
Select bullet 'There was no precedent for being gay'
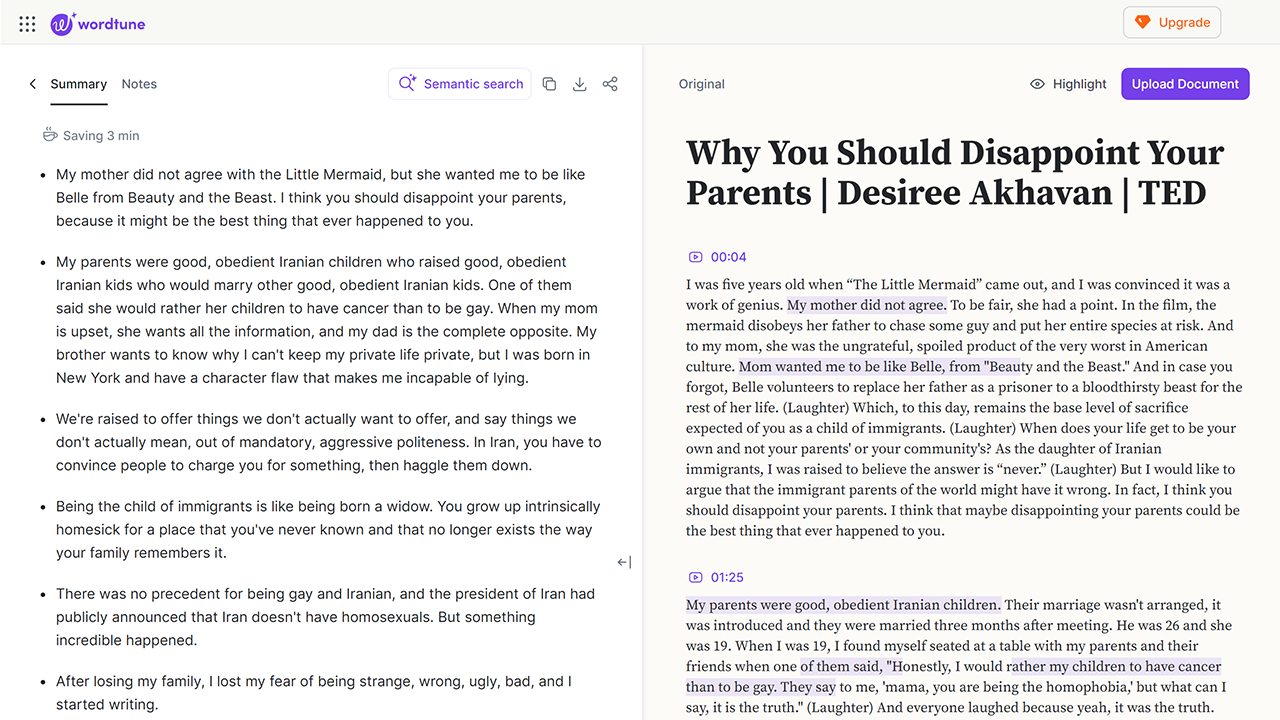325,617
